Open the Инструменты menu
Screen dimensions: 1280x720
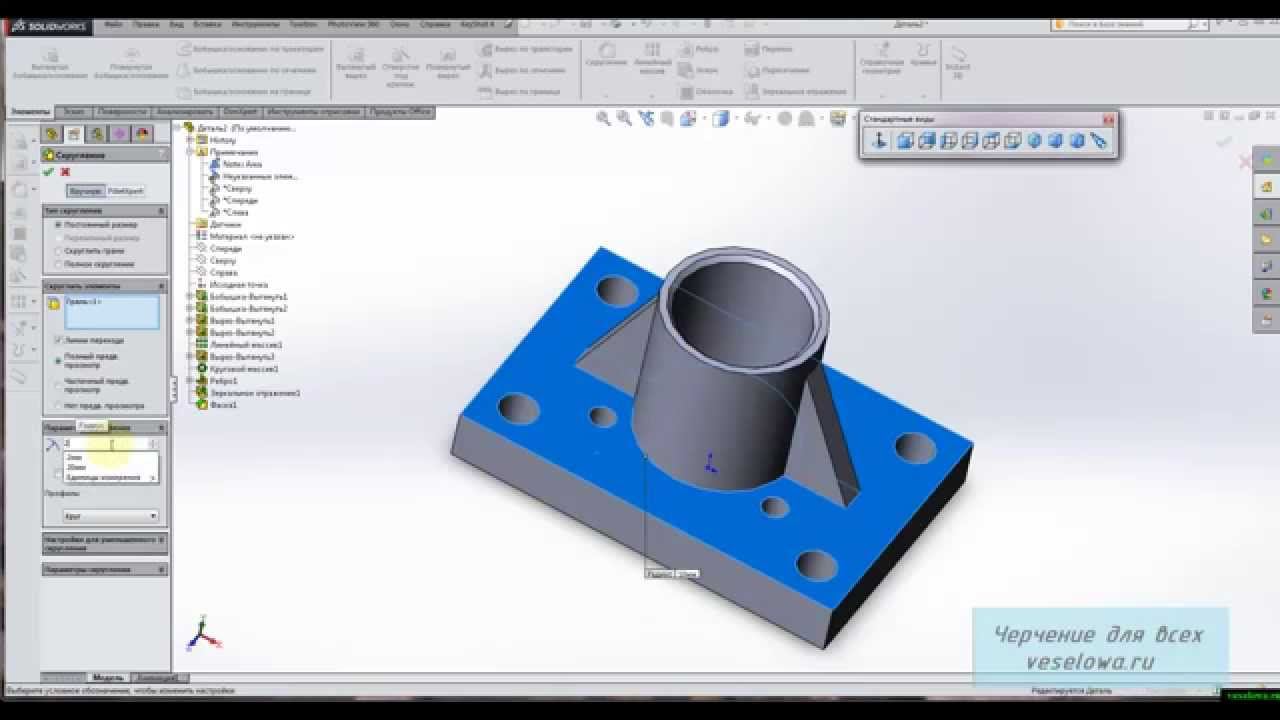(255, 23)
